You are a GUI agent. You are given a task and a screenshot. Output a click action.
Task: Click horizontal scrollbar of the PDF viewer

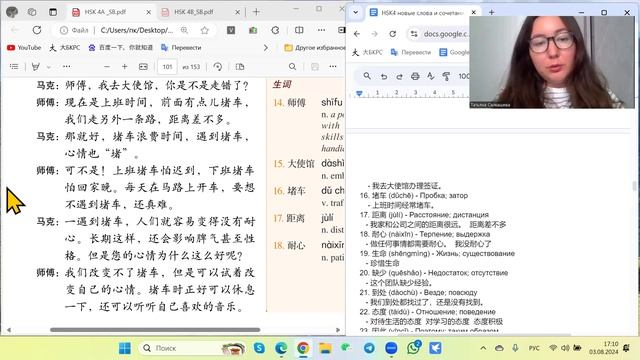155,330
